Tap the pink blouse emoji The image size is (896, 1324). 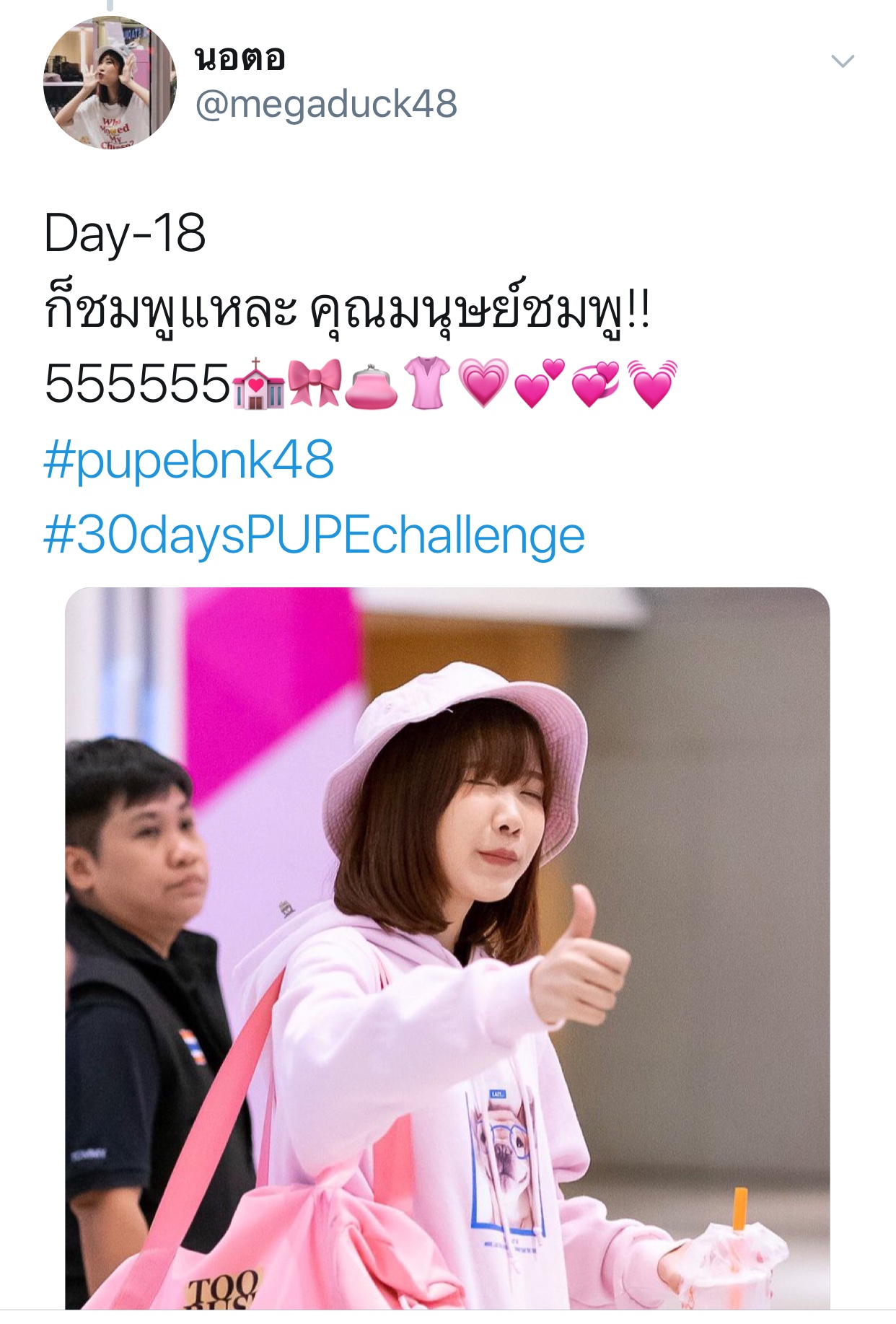[x=427, y=384]
